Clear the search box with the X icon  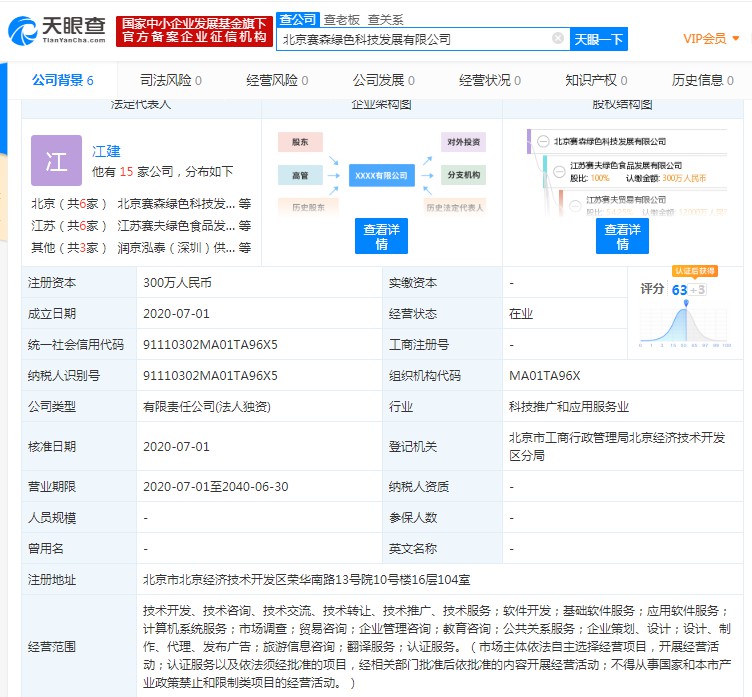pyautogui.click(x=557, y=38)
